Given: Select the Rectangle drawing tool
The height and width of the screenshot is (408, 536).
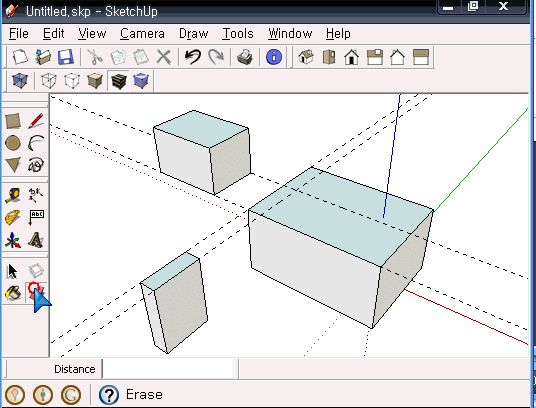Looking at the screenshot, I should pyautogui.click(x=13, y=121).
